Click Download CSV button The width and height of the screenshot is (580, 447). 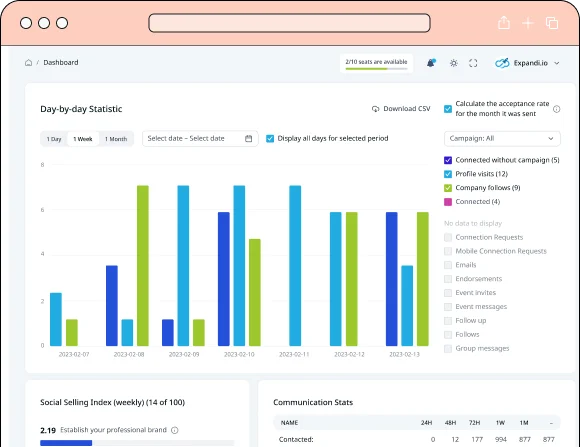[401, 109]
